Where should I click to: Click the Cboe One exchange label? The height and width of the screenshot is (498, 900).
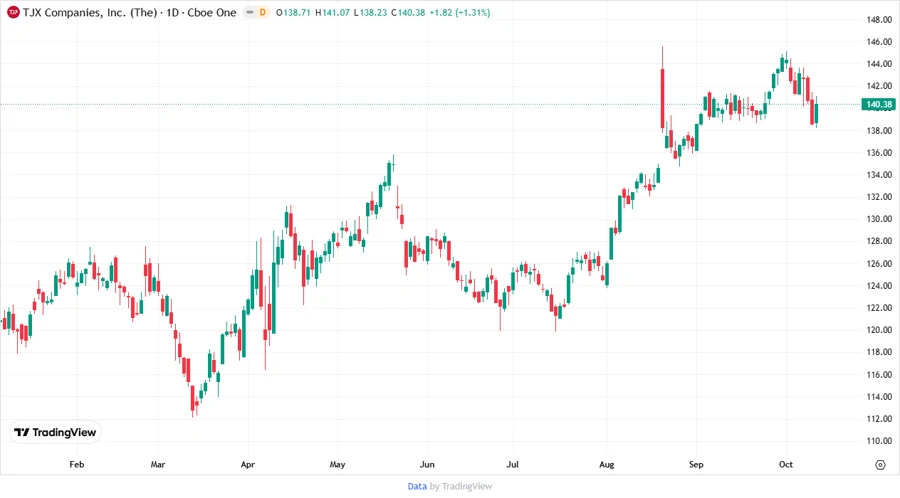211,13
